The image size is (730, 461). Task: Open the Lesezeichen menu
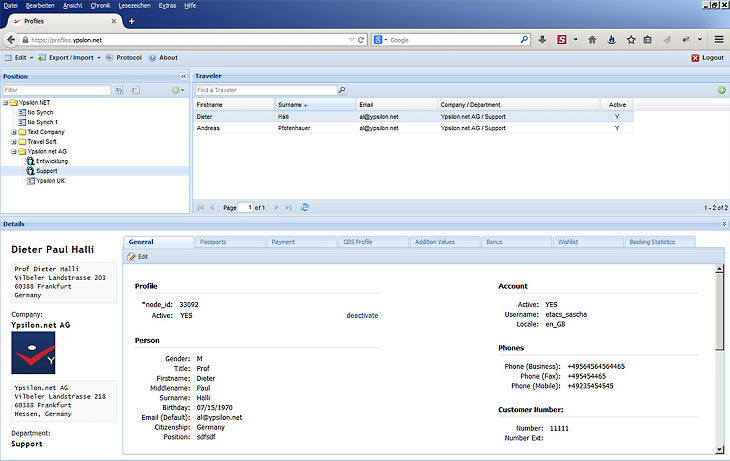tap(135, 6)
